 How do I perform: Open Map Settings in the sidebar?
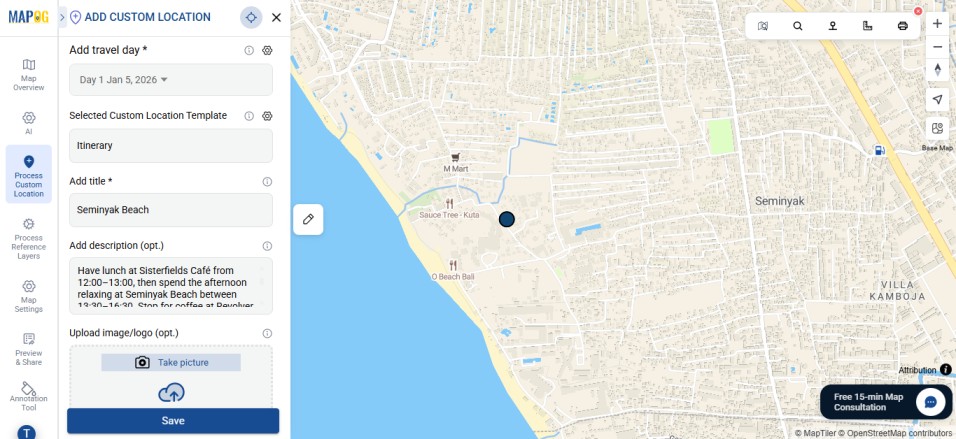click(29, 296)
